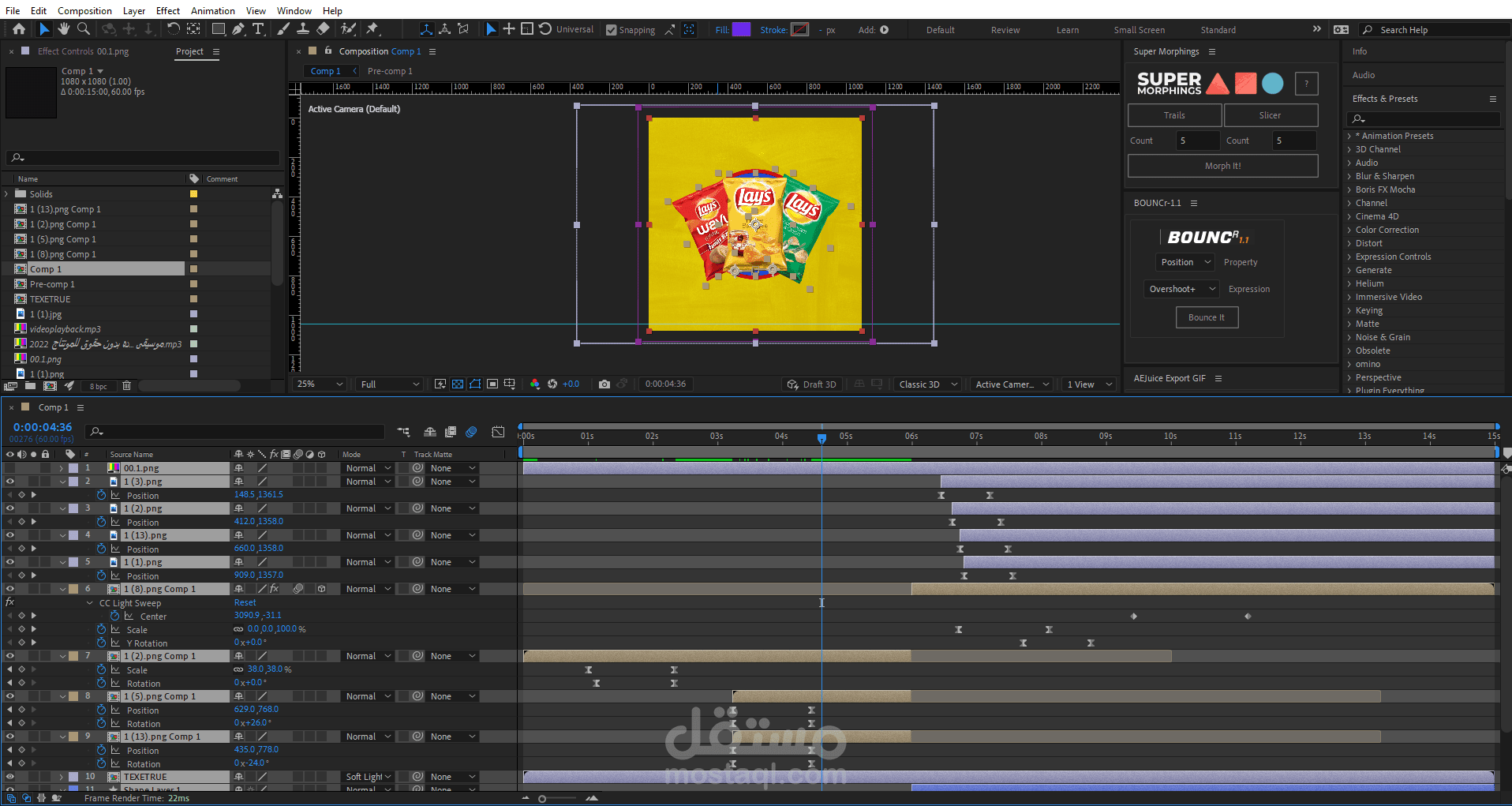Open the Effect menu
This screenshot has height=806, width=1512.
(x=168, y=10)
